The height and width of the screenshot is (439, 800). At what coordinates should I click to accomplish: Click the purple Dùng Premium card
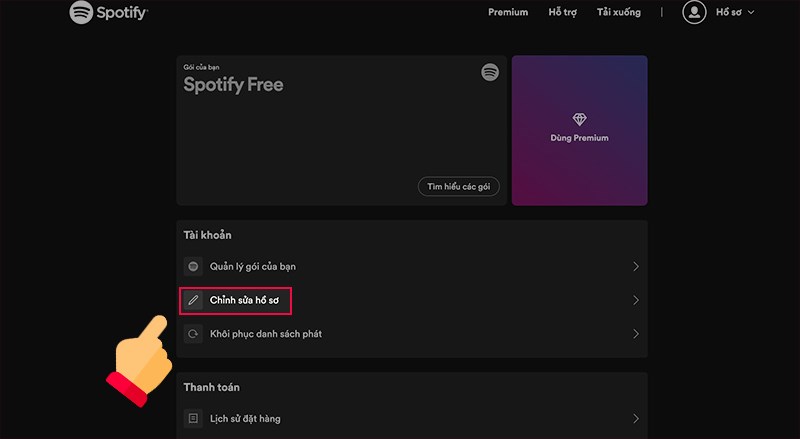pyautogui.click(x=579, y=130)
